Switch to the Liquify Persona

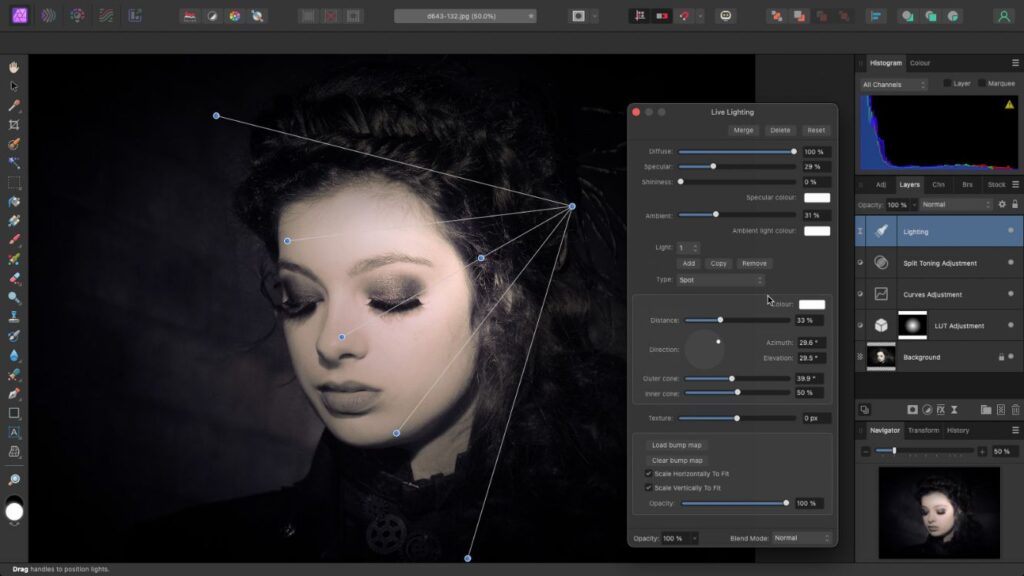(x=49, y=16)
